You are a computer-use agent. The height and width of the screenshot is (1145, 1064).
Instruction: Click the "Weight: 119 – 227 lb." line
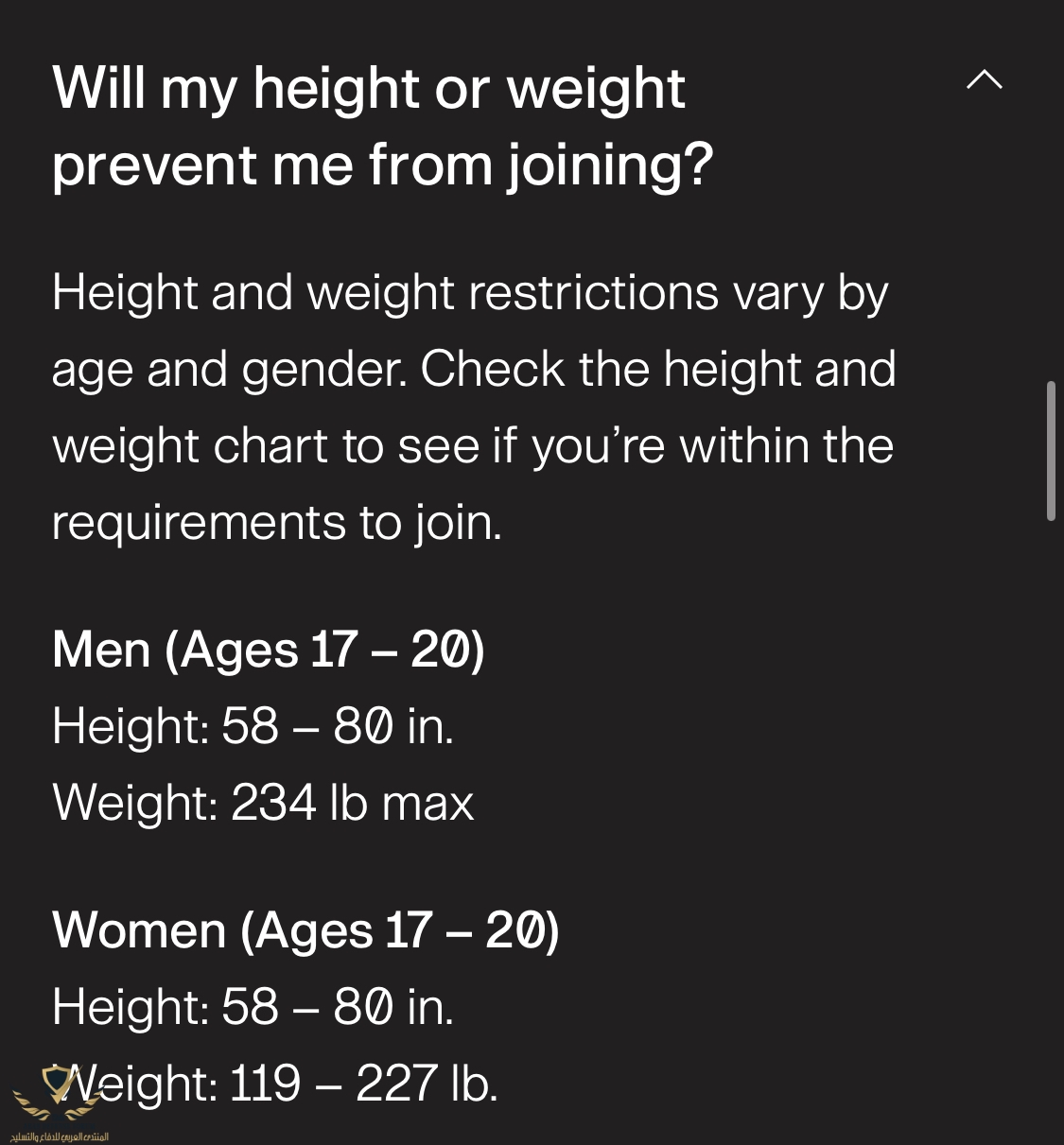(x=284, y=1084)
